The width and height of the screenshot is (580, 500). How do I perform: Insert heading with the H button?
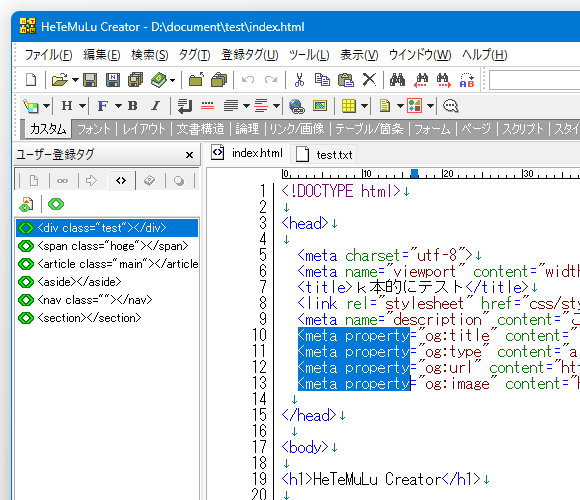(x=67, y=106)
